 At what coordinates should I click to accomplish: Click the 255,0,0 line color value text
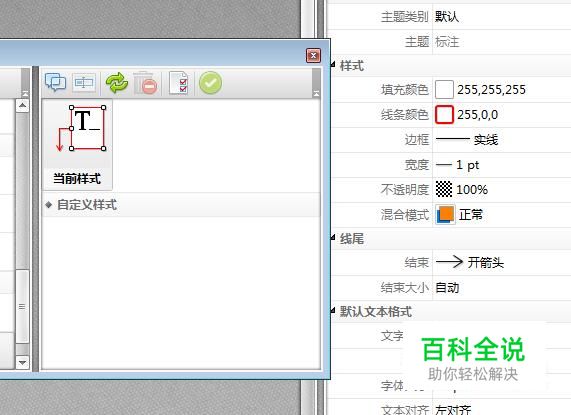(477, 115)
